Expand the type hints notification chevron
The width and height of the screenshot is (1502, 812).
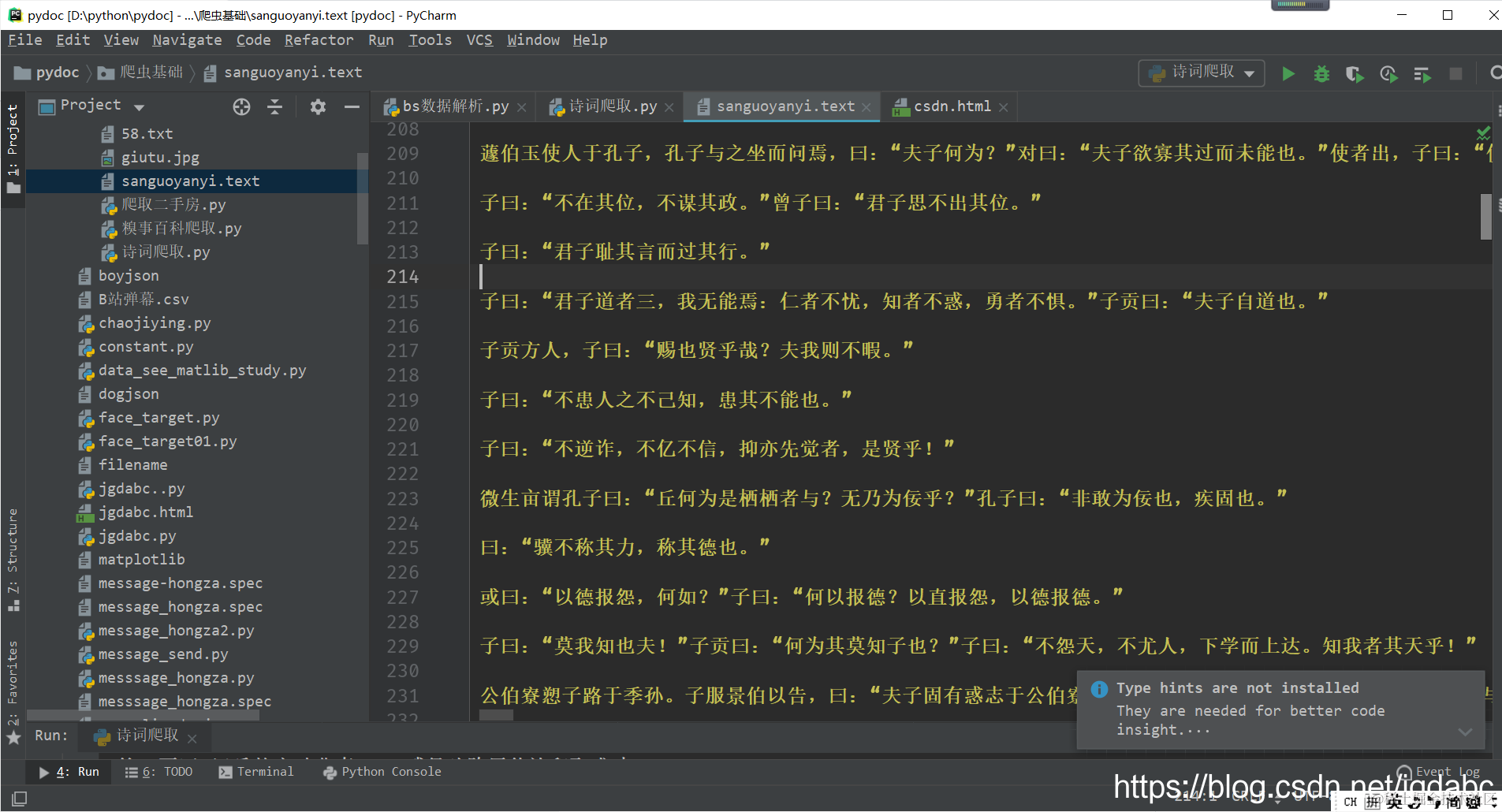click(x=1465, y=732)
